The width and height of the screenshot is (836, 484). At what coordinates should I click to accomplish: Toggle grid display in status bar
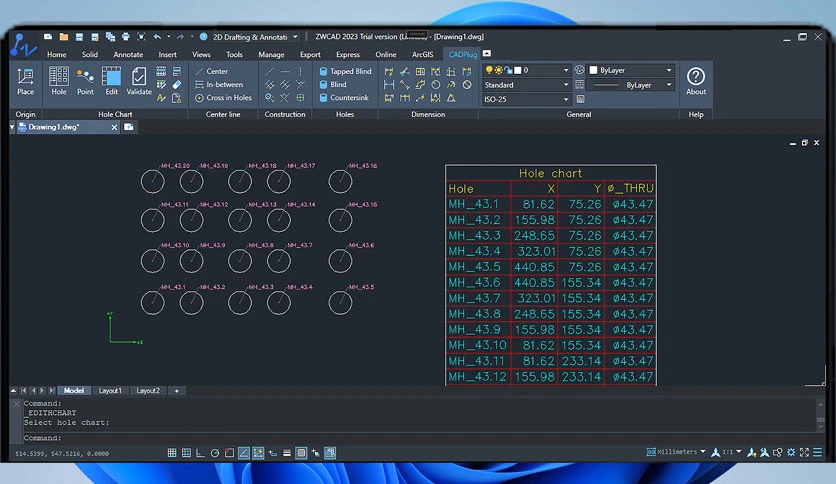point(186,453)
